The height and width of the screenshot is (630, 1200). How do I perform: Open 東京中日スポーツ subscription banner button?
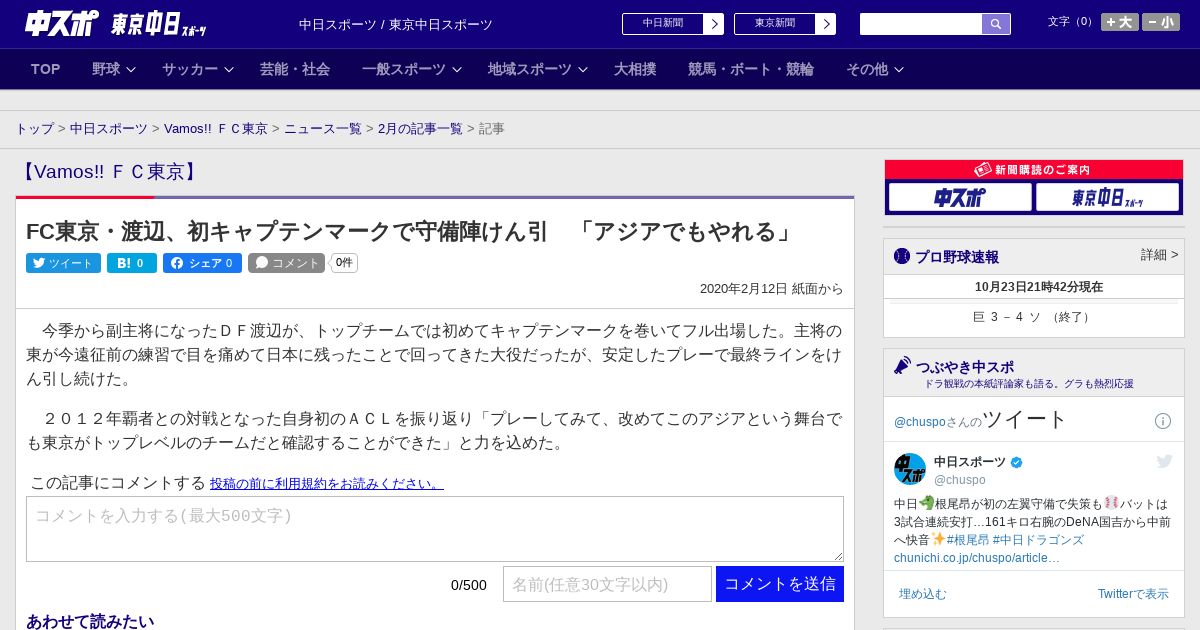click(1107, 198)
